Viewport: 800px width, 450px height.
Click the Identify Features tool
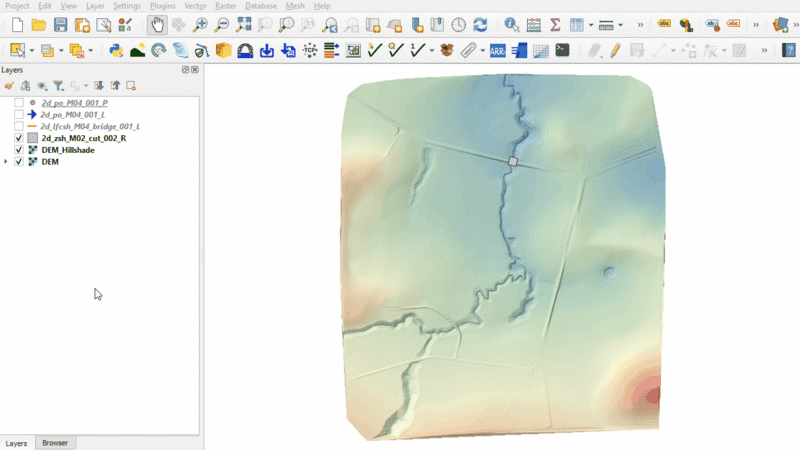512,25
